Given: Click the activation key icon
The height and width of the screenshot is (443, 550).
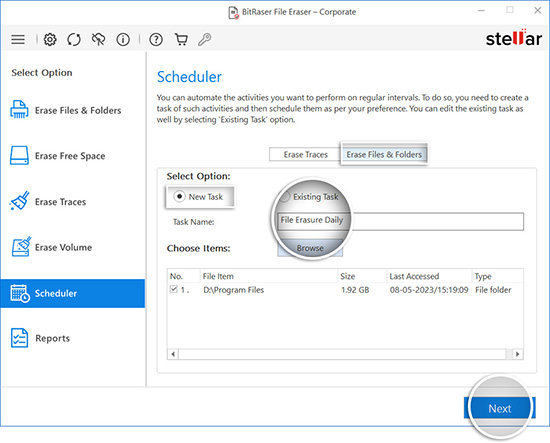Looking at the screenshot, I should point(205,39).
